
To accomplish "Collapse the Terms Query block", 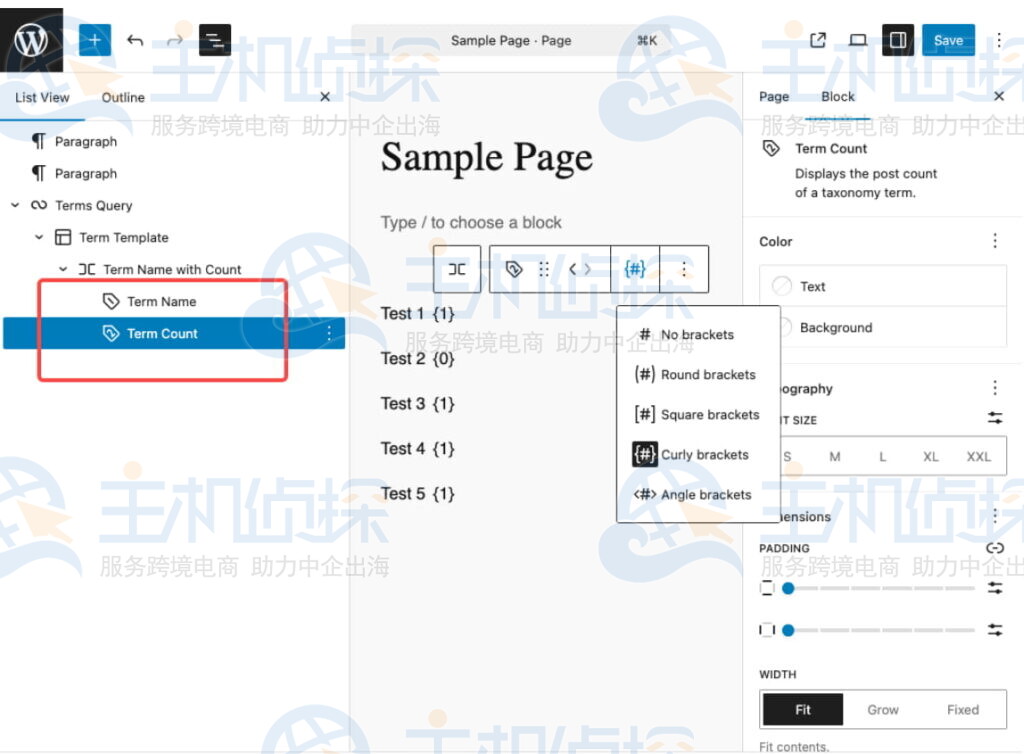I will pos(15,205).
